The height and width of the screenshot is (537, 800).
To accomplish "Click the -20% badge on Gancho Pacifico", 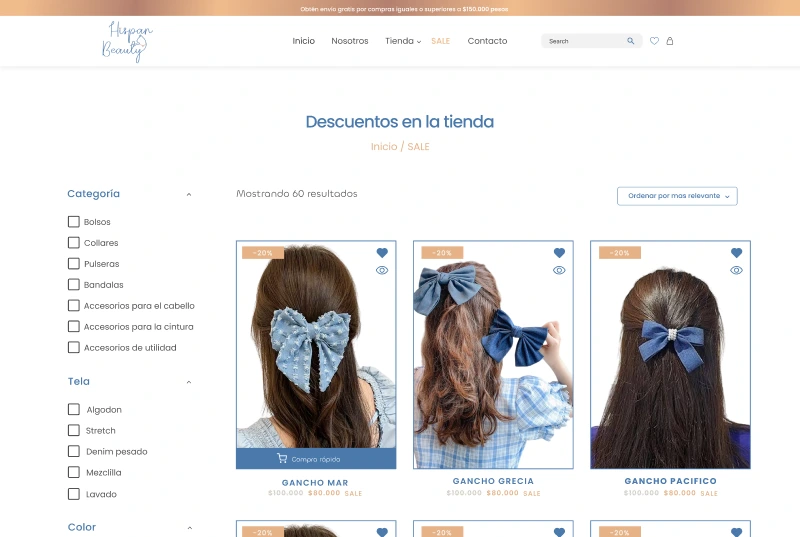I will click(619, 252).
